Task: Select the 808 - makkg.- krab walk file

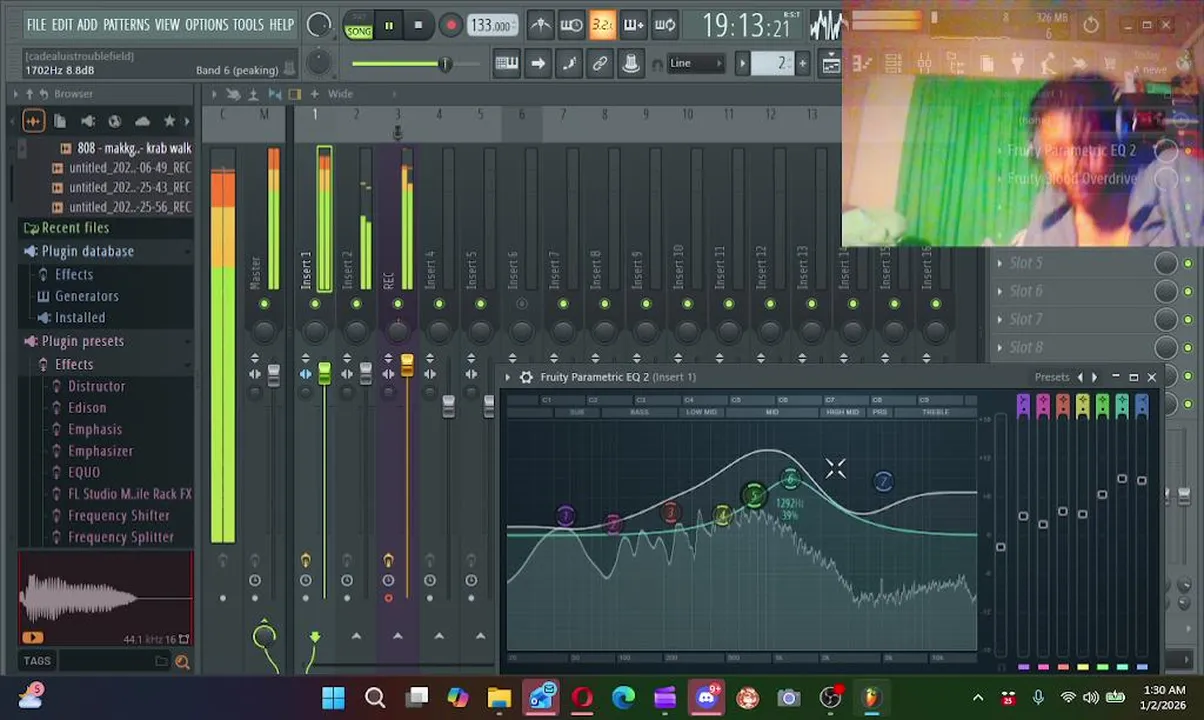Action: pos(134,148)
